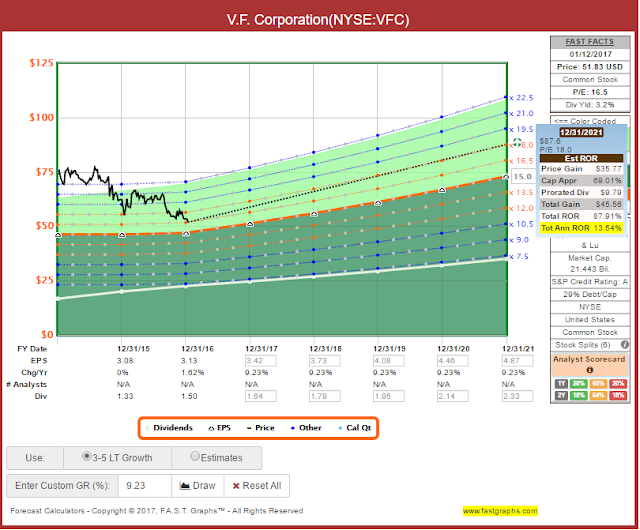Click the 29% Debt/Cap row

[x=590, y=294]
